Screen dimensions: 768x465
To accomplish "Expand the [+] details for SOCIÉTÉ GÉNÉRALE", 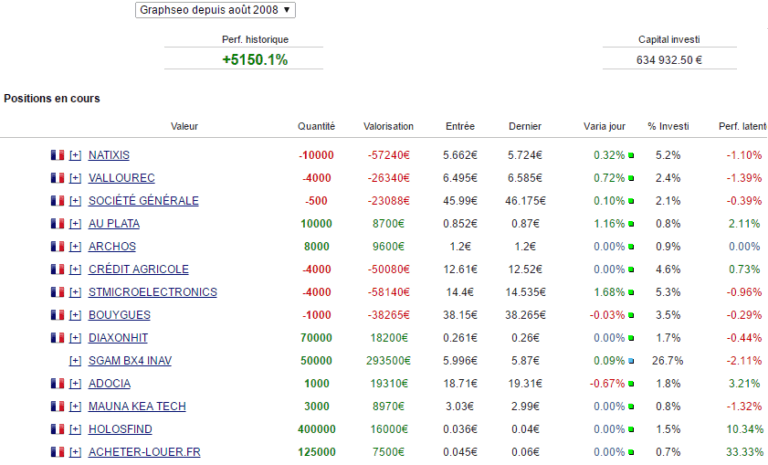I will [75, 201].
